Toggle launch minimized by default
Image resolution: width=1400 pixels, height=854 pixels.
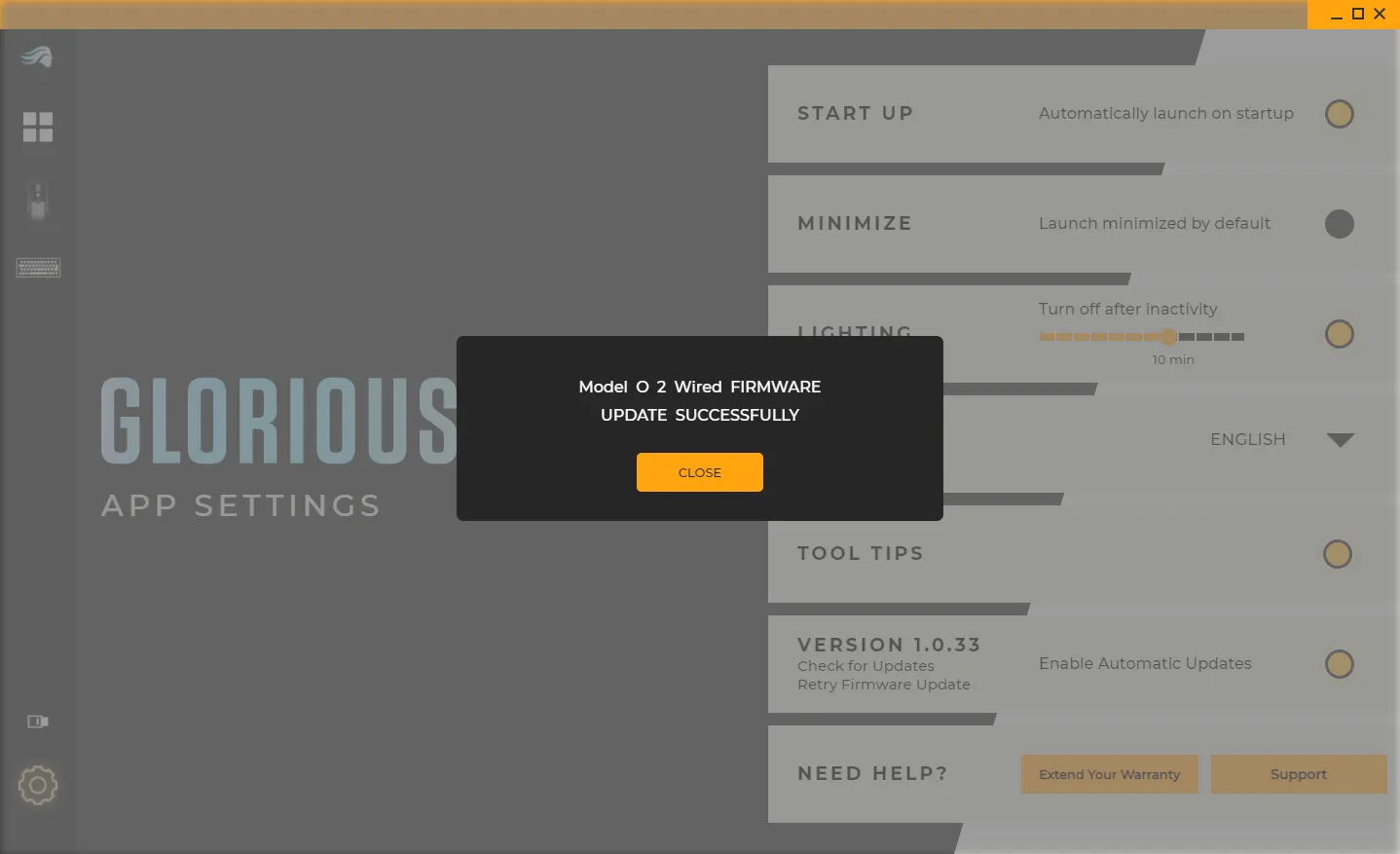point(1340,224)
